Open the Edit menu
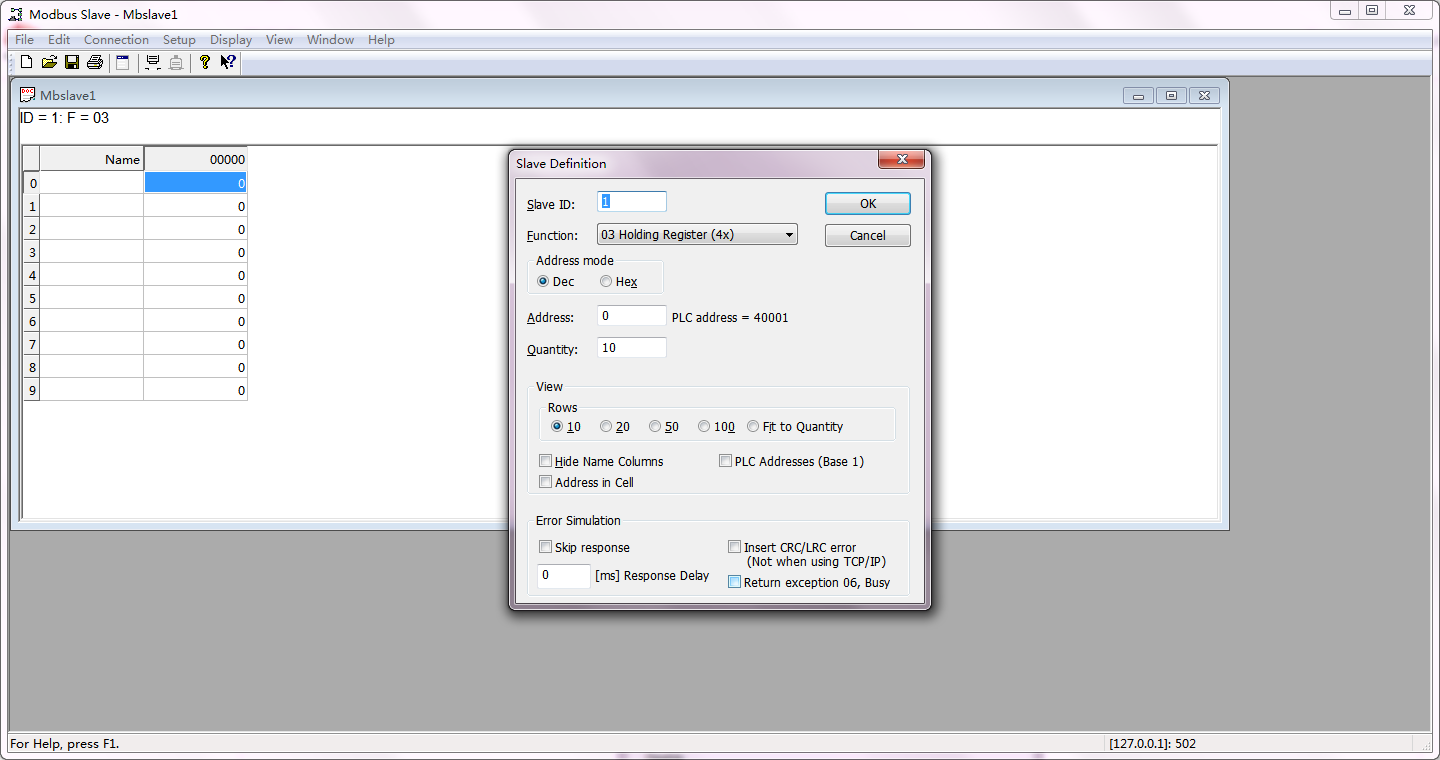 59,40
